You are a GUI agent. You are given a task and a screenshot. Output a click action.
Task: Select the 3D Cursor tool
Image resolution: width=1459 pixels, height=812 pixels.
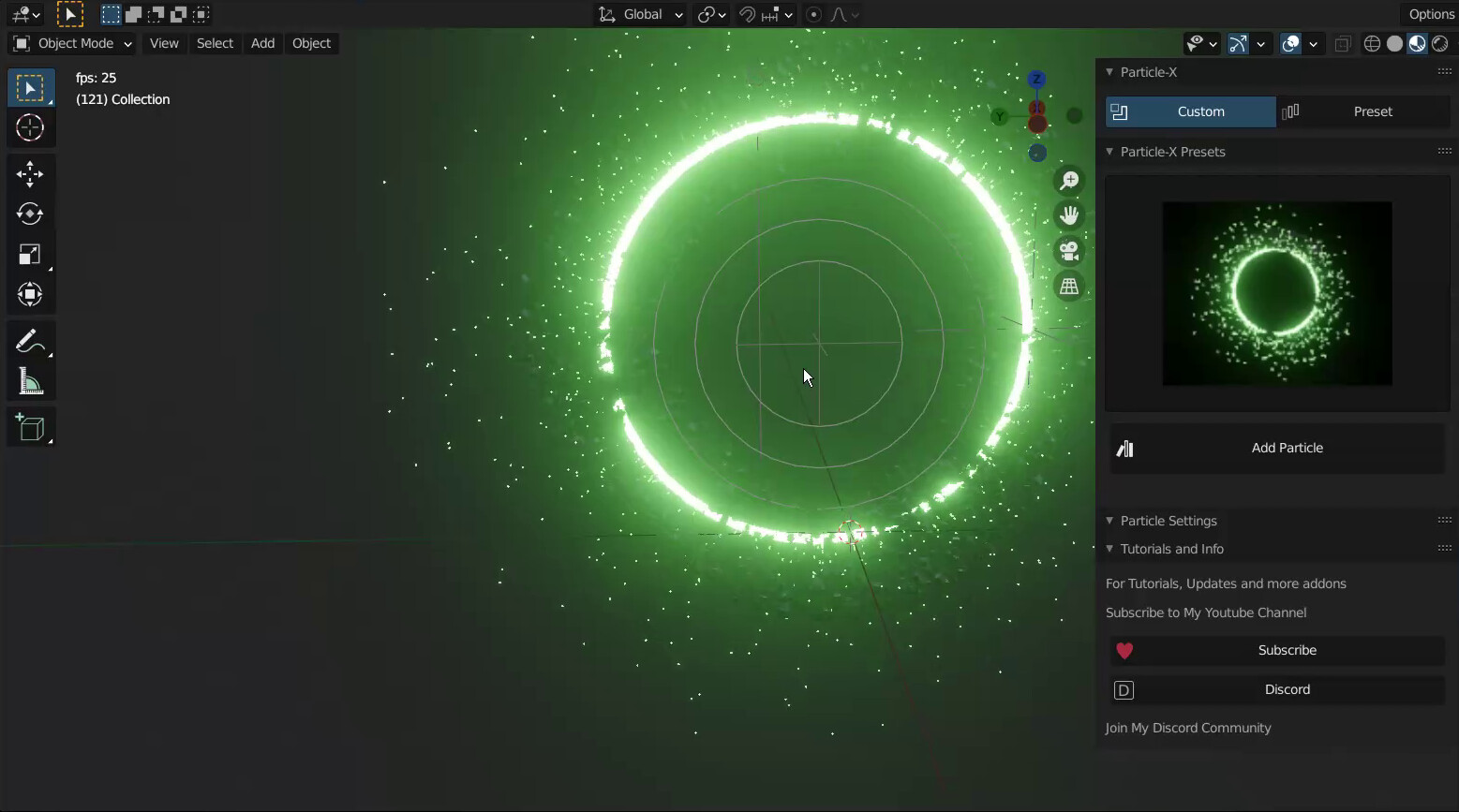pyautogui.click(x=31, y=128)
